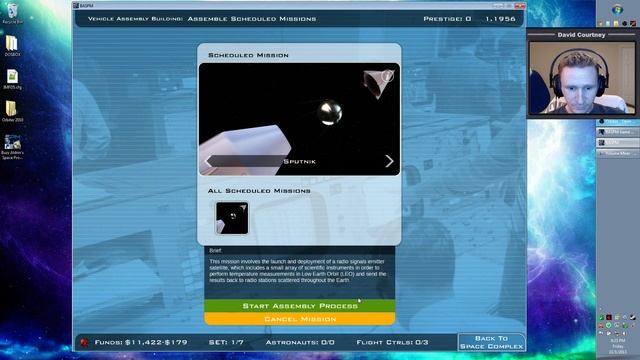Image resolution: width=640 pixels, height=360 pixels.
Task: Open the mission info icon on Sputnik image
Action: (387, 76)
